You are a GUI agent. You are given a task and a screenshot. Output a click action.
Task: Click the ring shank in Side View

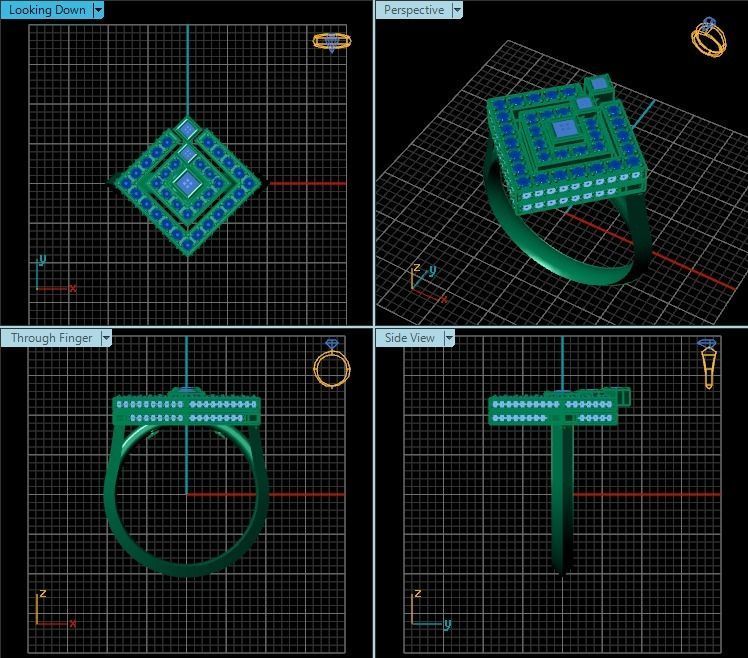tap(562, 499)
